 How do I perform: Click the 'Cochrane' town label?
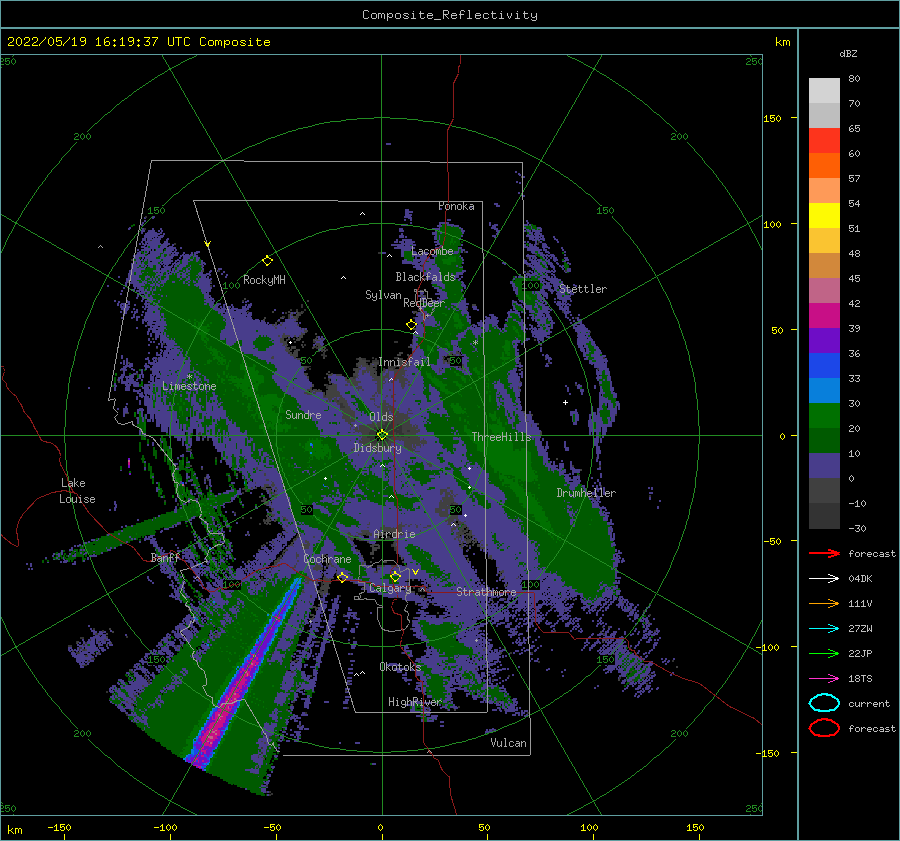click(327, 559)
